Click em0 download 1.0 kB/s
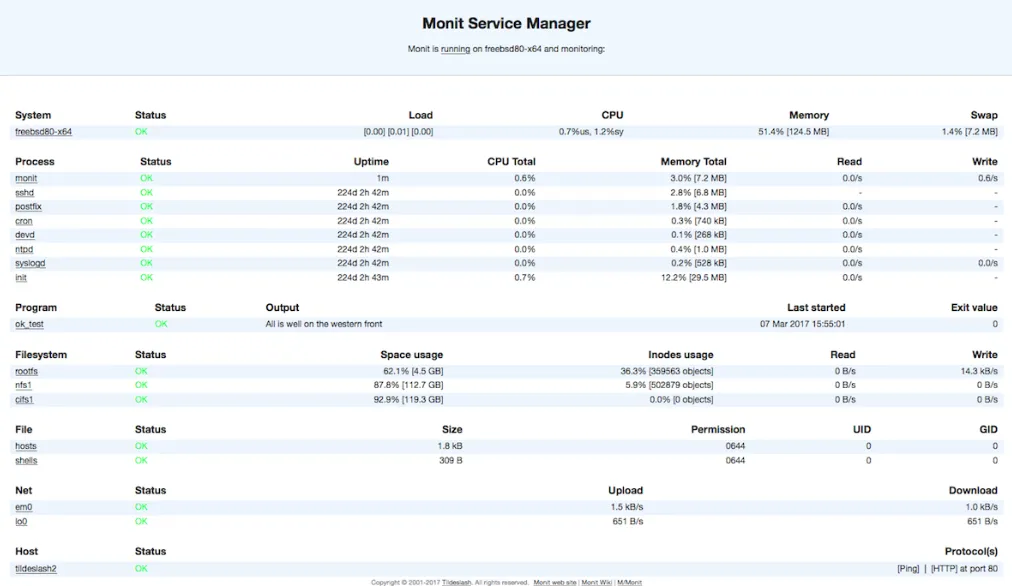Image resolution: width=1012 pixels, height=586 pixels. click(981, 507)
